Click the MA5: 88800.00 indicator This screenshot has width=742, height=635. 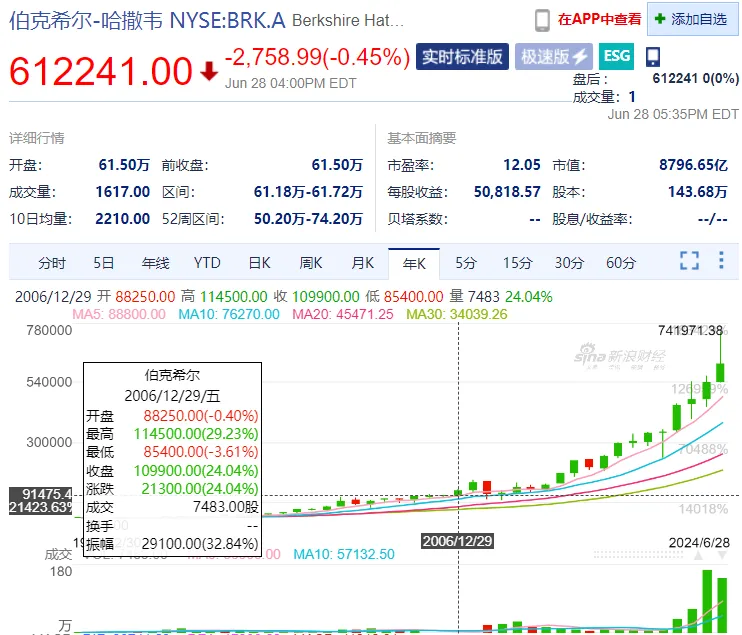coord(119,314)
